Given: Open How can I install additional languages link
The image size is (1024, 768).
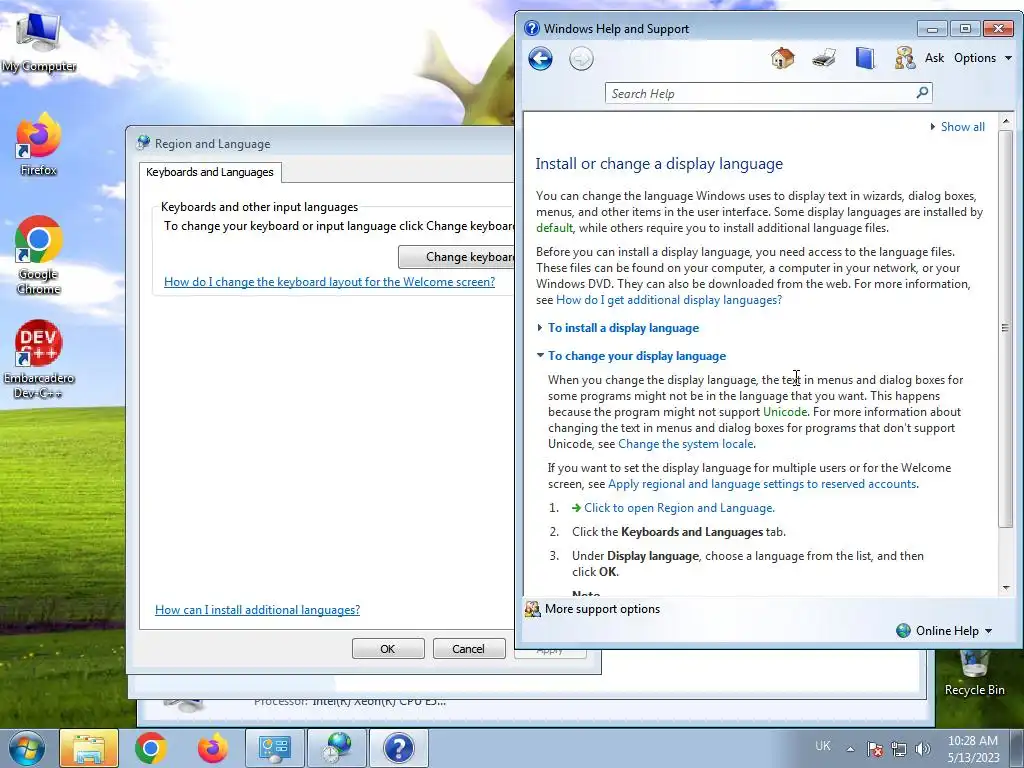Looking at the screenshot, I should [257, 610].
